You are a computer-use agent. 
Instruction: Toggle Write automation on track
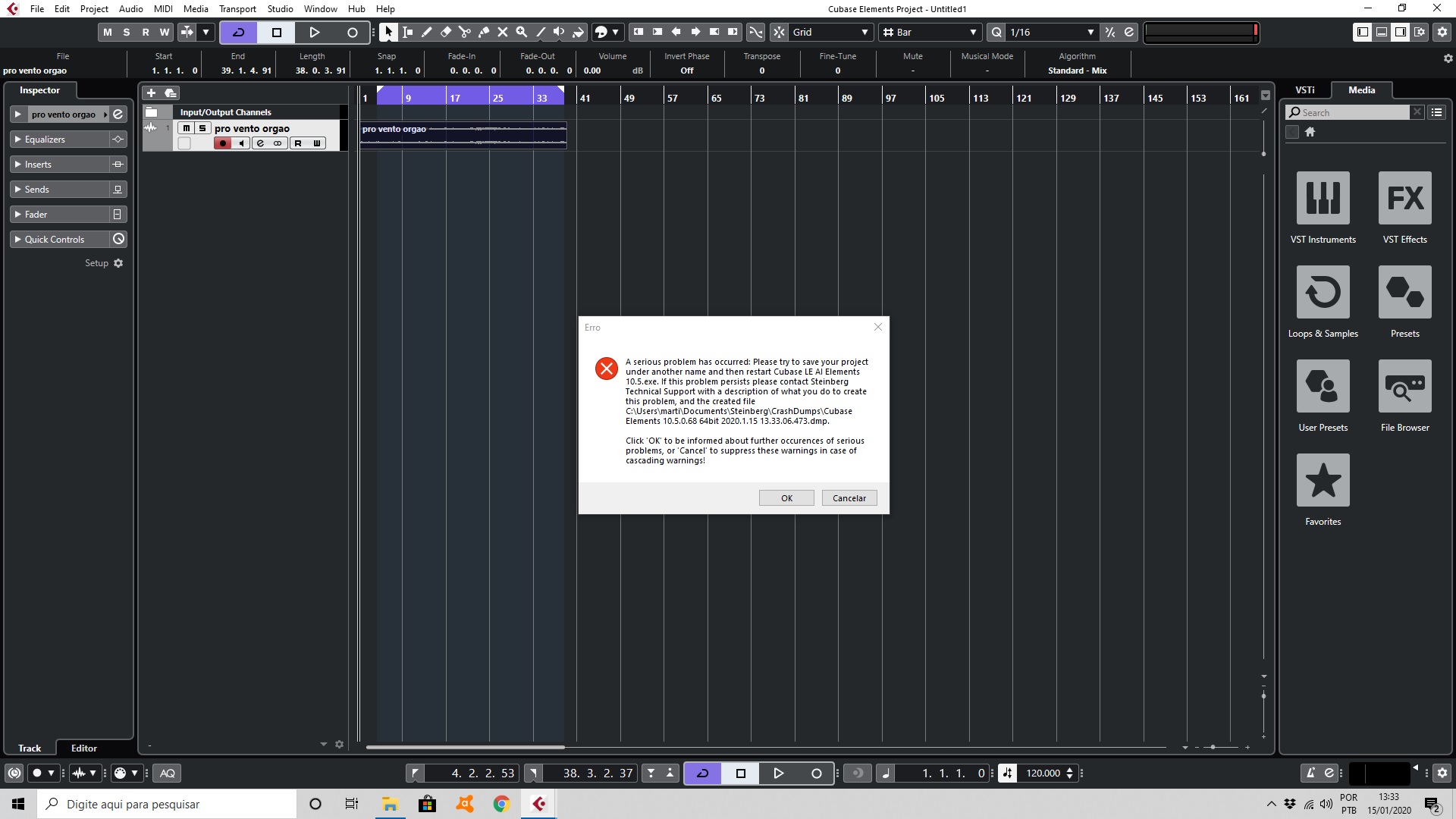pyautogui.click(x=316, y=143)
